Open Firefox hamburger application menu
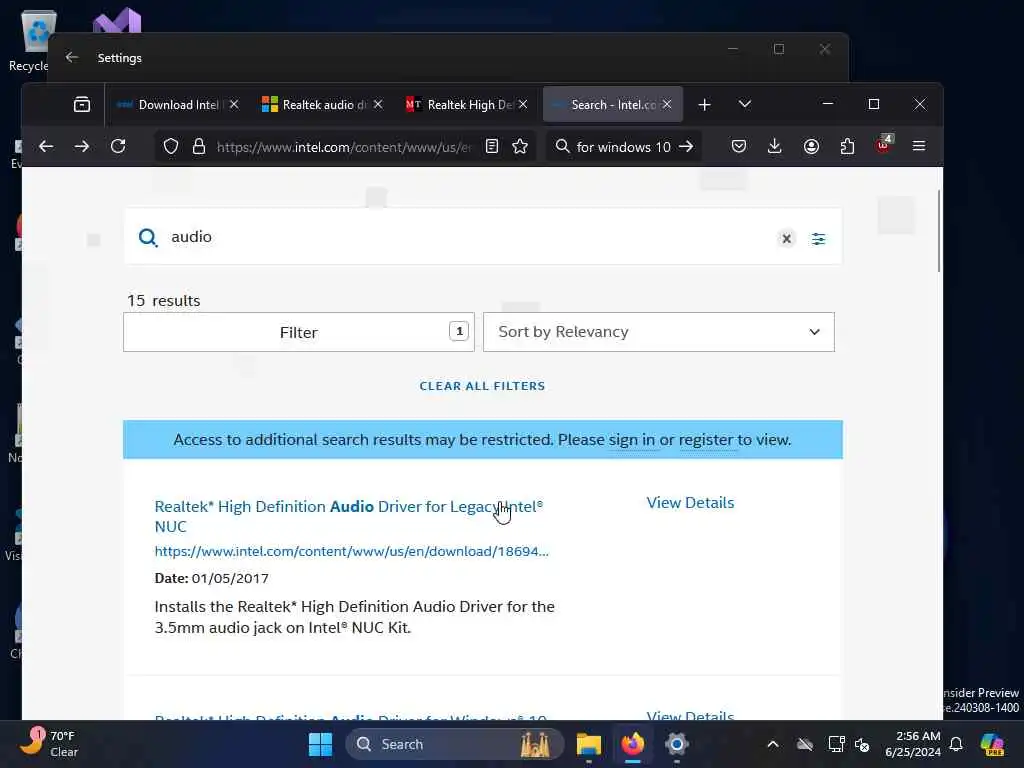The width and height of the screenshot is (1024, 768). [919, 146]
